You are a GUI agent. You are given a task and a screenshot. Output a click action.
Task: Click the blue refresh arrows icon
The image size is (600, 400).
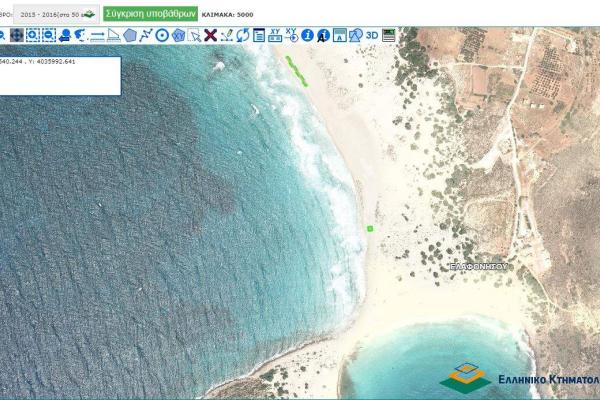(x=242, y=35)
